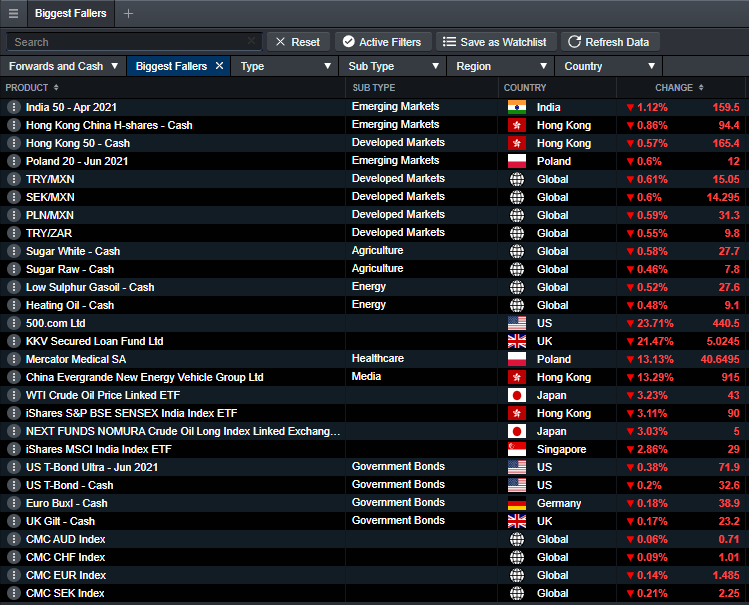Open the Country filter dropdown
Image resolution: width=749 pixels, height=605 pixels.
point(609,66)
